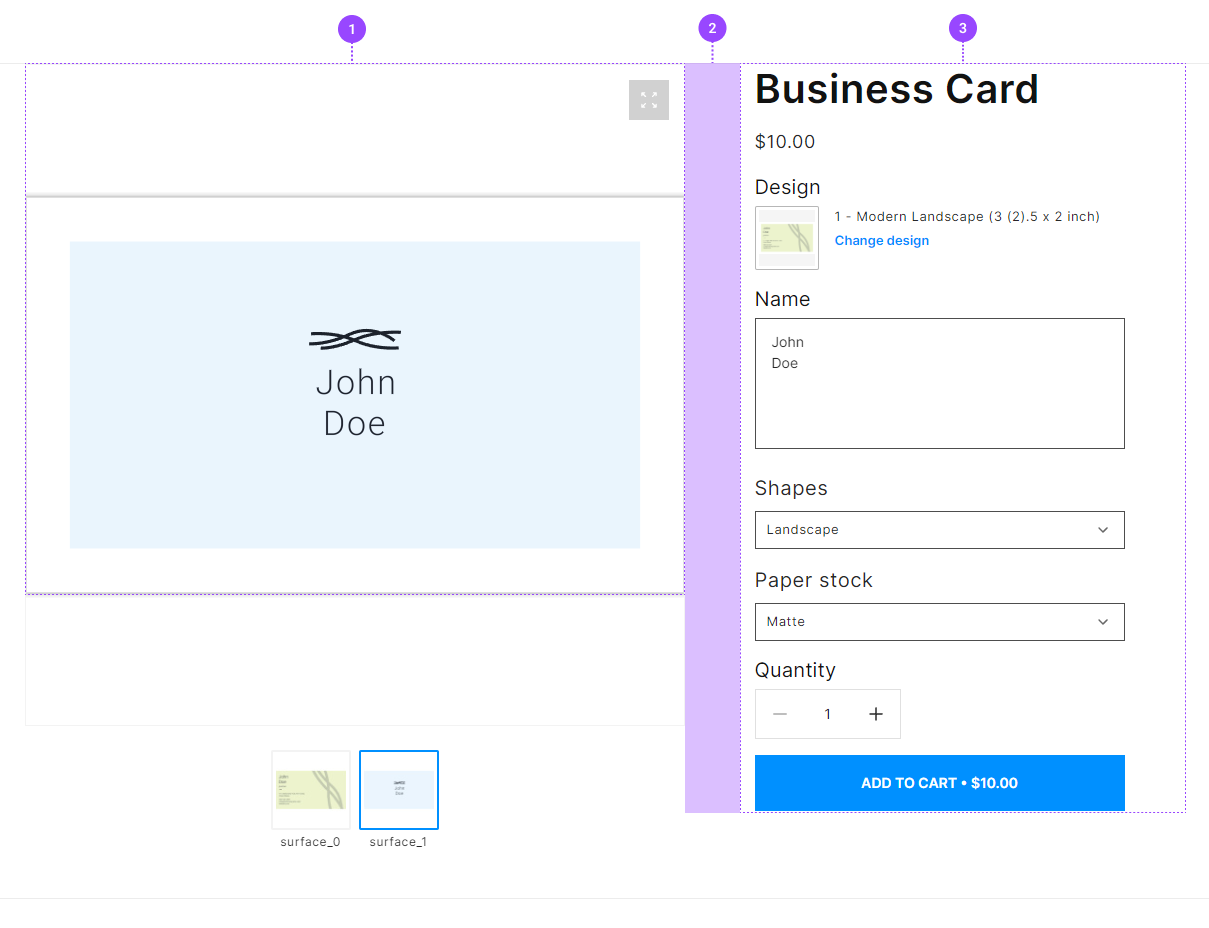
Task: Click the fullscreen expand icon on the preview
Action: pyautogui.click(x=649, y=100)
